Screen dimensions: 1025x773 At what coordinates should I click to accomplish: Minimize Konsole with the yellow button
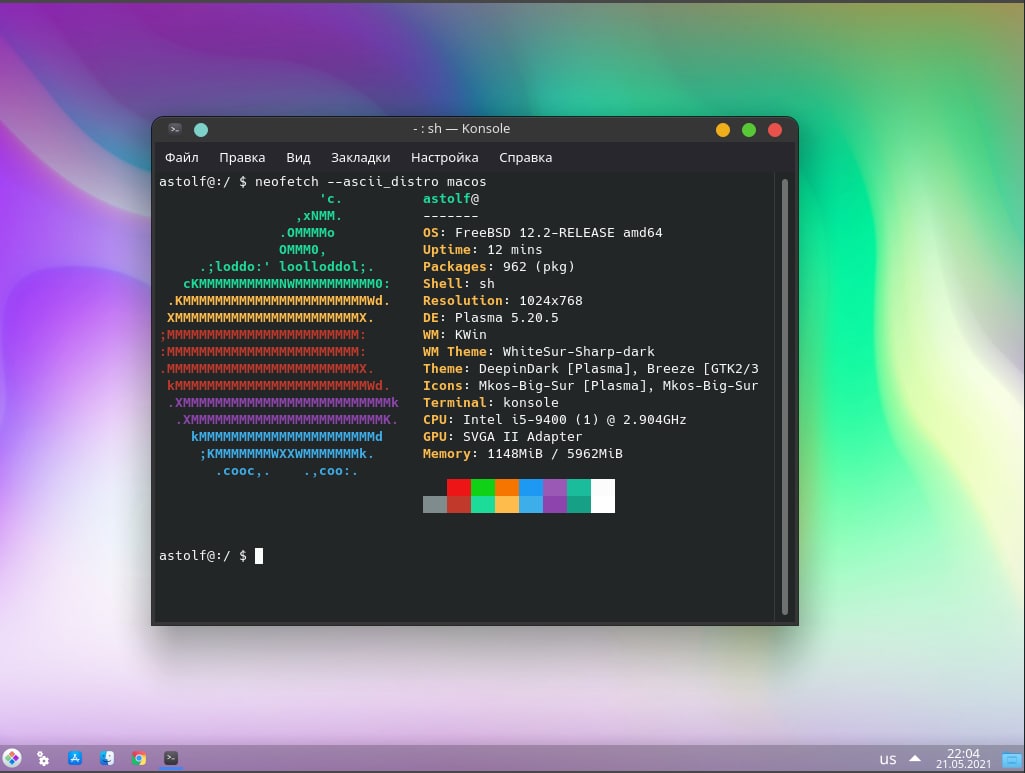click(x=723, y=130)
